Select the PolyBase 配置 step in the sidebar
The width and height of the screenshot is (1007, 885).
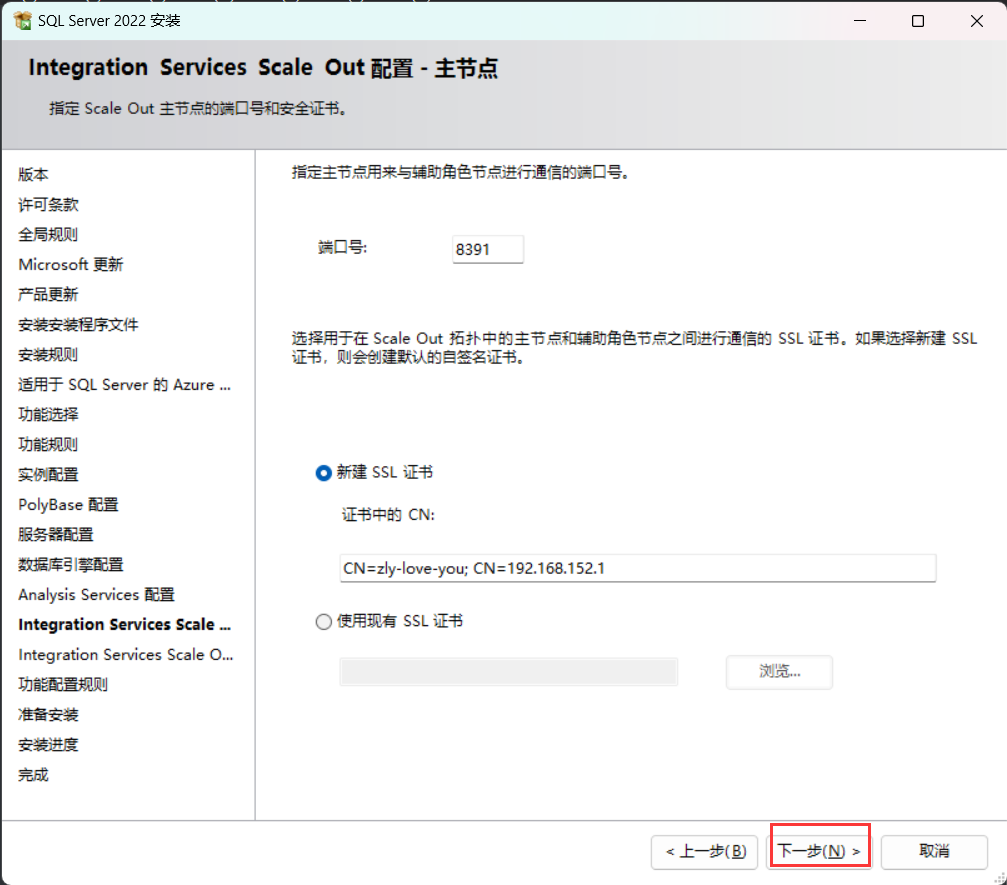tap(69, 505)
